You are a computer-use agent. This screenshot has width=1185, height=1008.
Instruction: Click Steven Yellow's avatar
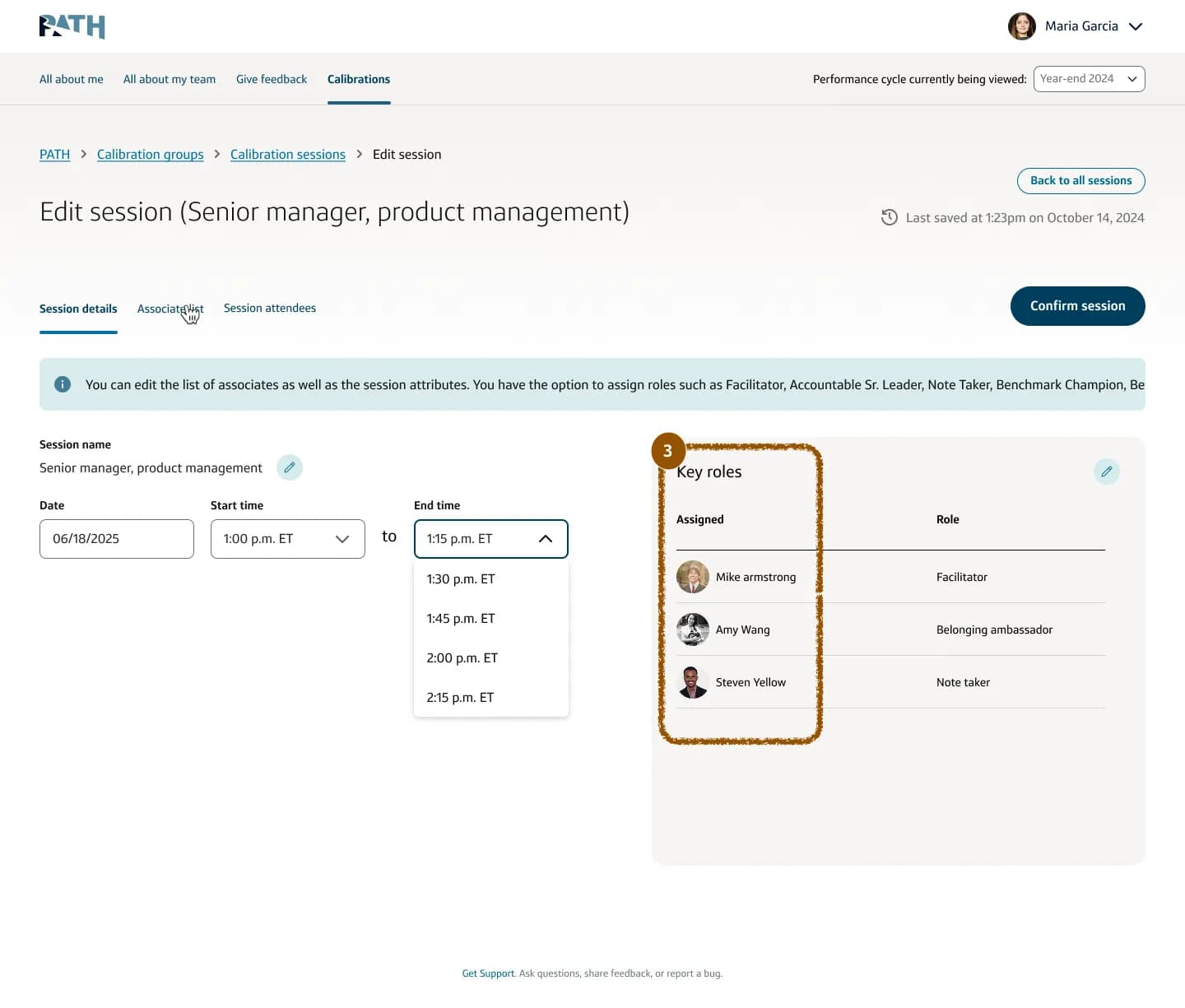[693, 683]
